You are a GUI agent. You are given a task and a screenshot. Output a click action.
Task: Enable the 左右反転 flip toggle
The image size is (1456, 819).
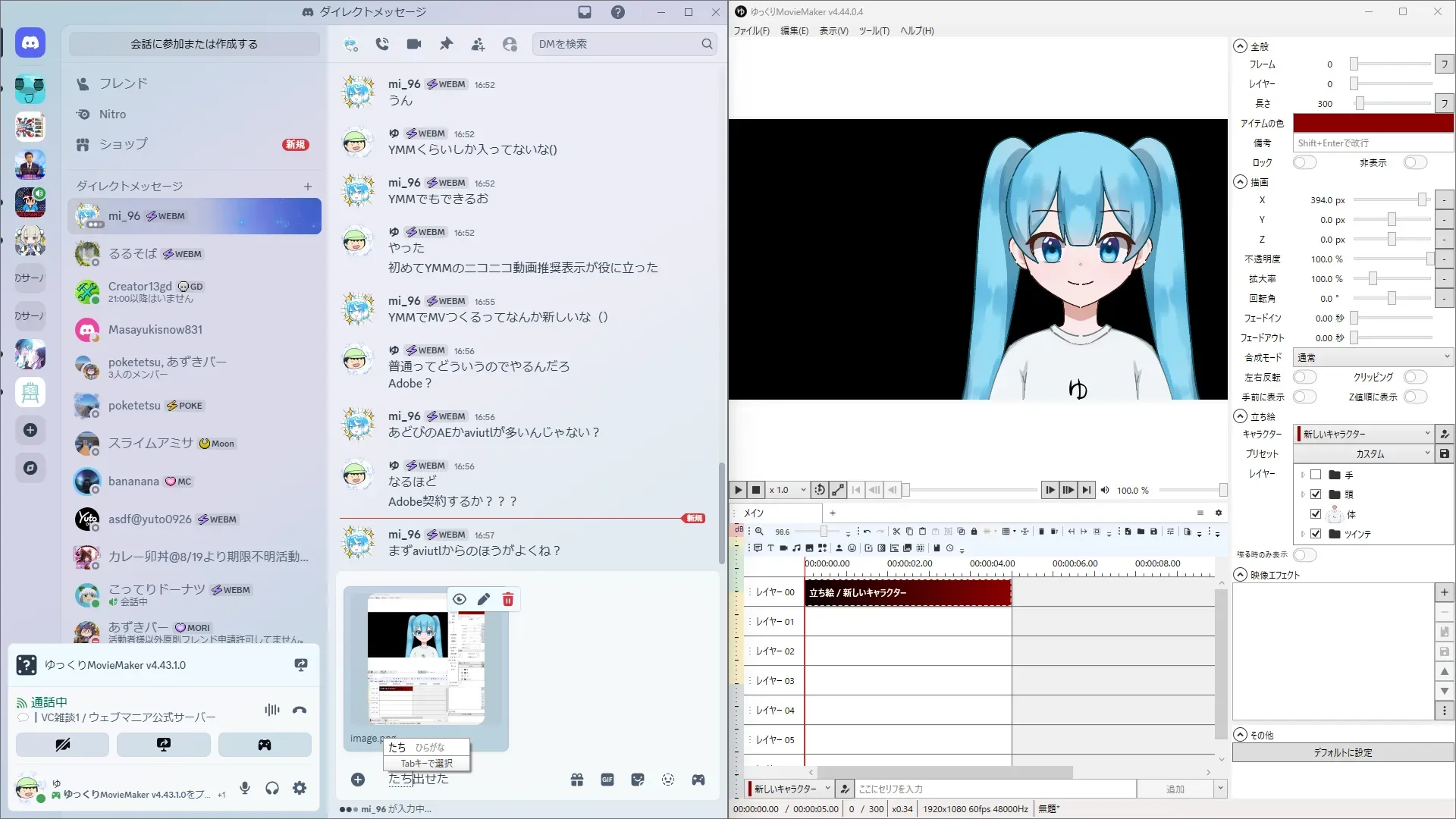[x=1304, y=377]
